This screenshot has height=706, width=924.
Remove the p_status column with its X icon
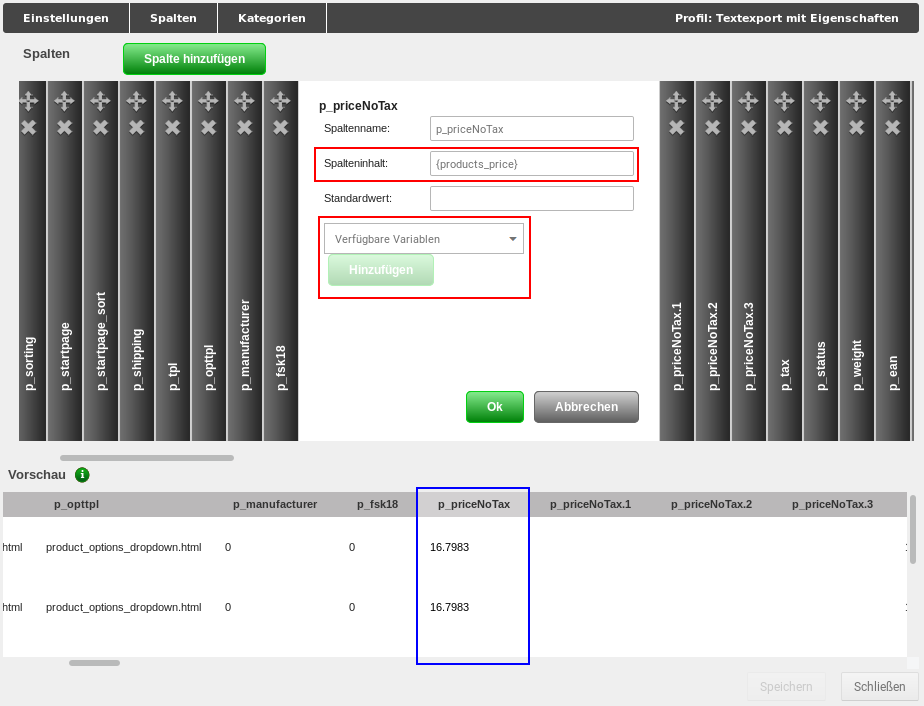click(x=820, y=128)
